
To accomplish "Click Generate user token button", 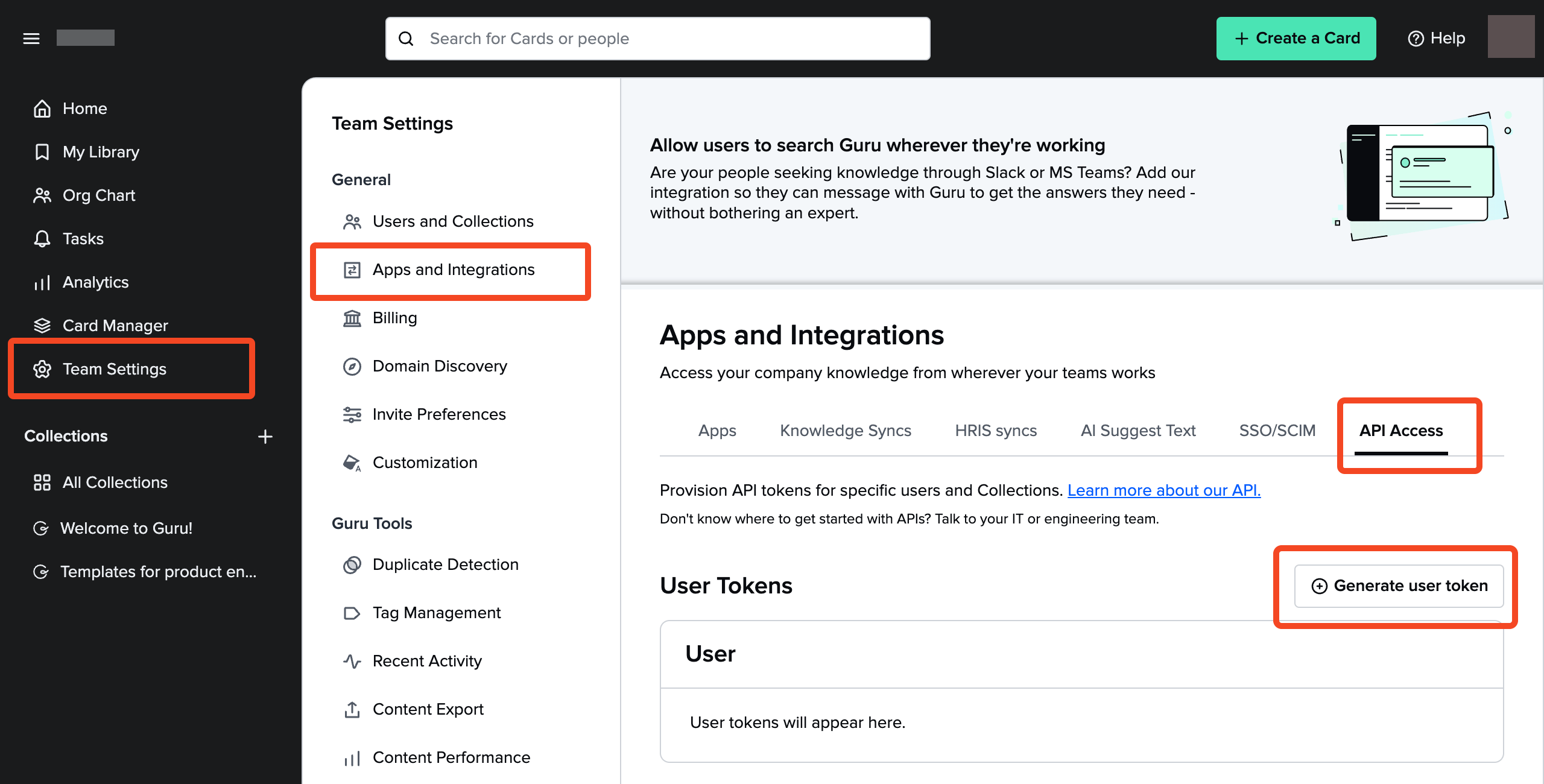I will click(1399, 586).
